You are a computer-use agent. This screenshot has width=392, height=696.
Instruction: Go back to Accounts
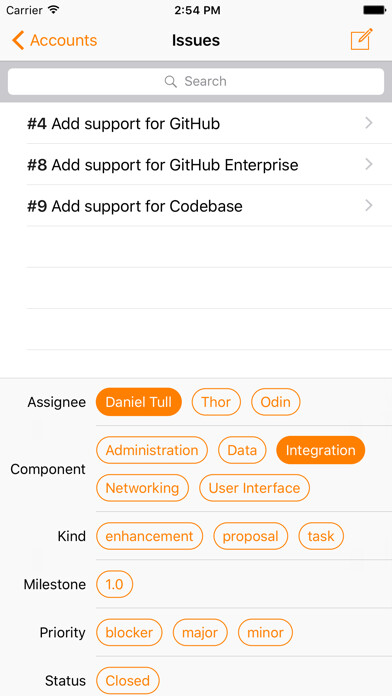coord(55,40)
